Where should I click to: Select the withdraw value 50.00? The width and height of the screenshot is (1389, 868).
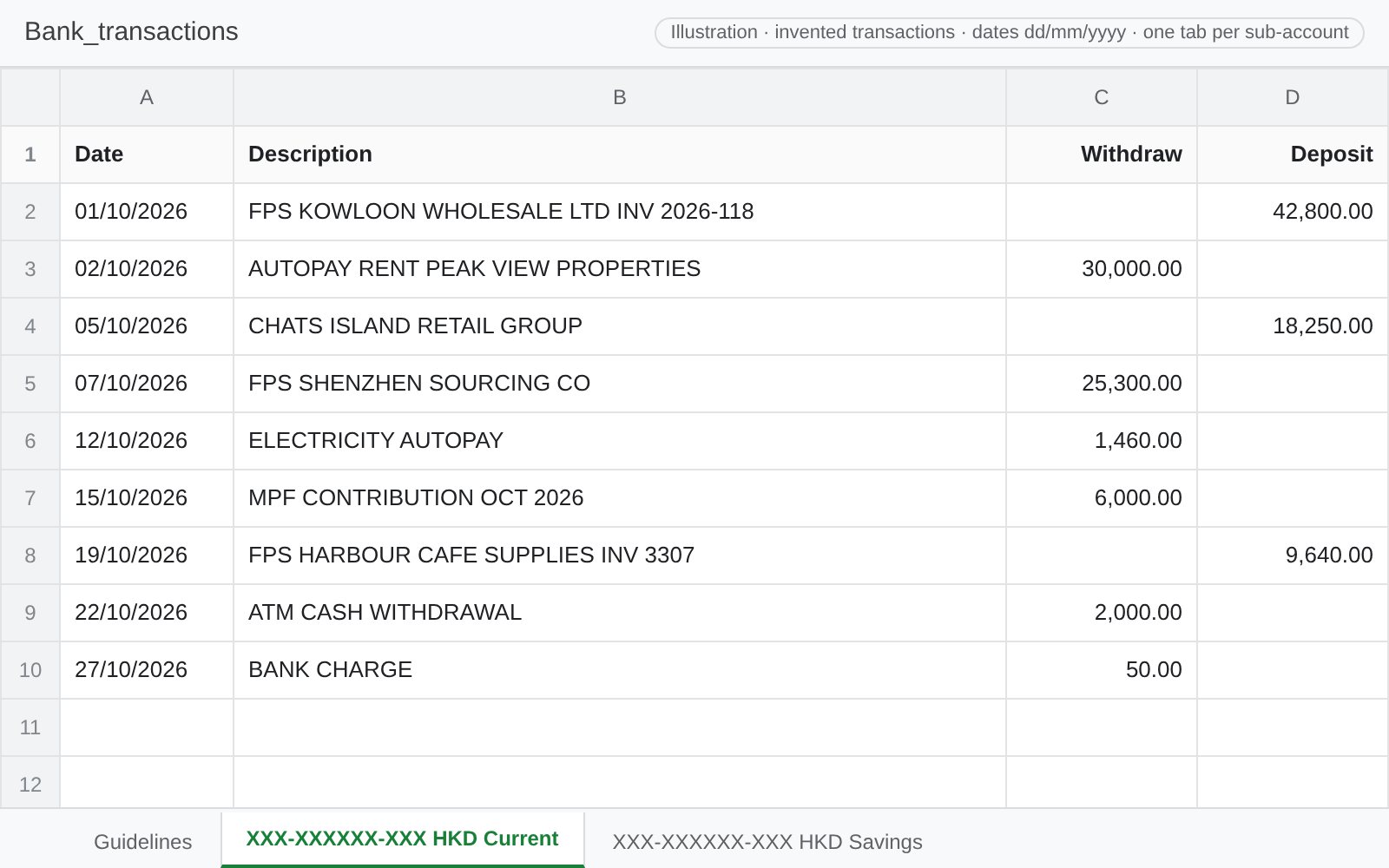pos(1102,670)
